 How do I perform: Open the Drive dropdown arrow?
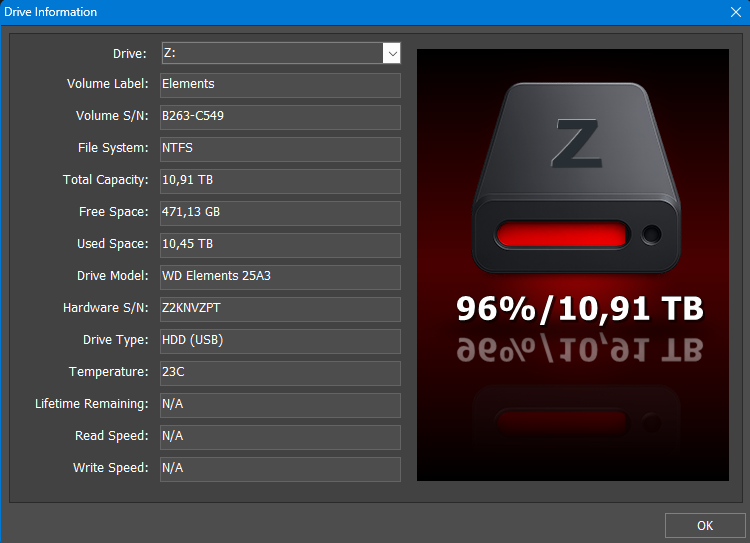391,53
